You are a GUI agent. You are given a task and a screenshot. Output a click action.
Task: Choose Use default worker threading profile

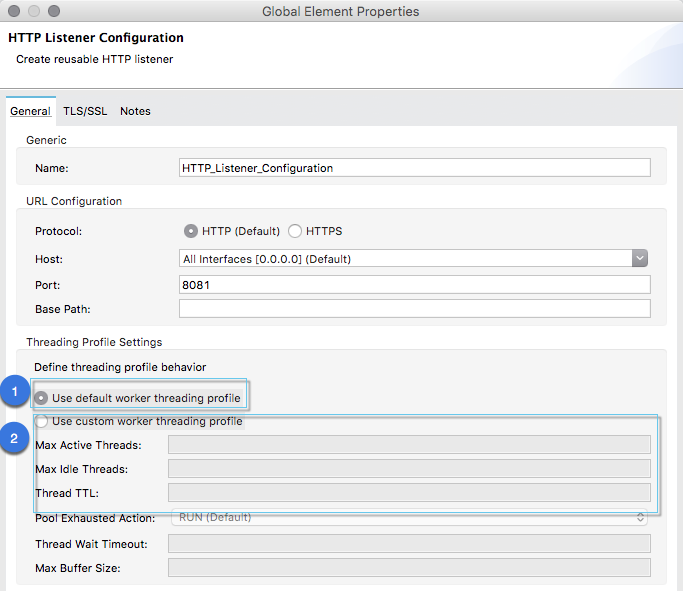point(42,398)
